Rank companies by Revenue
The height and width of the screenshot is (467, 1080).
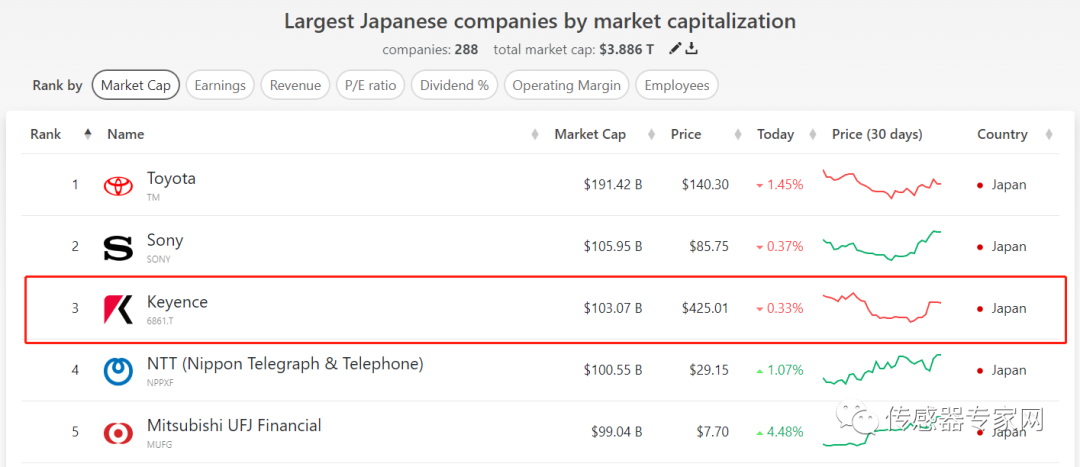point(295,85)
